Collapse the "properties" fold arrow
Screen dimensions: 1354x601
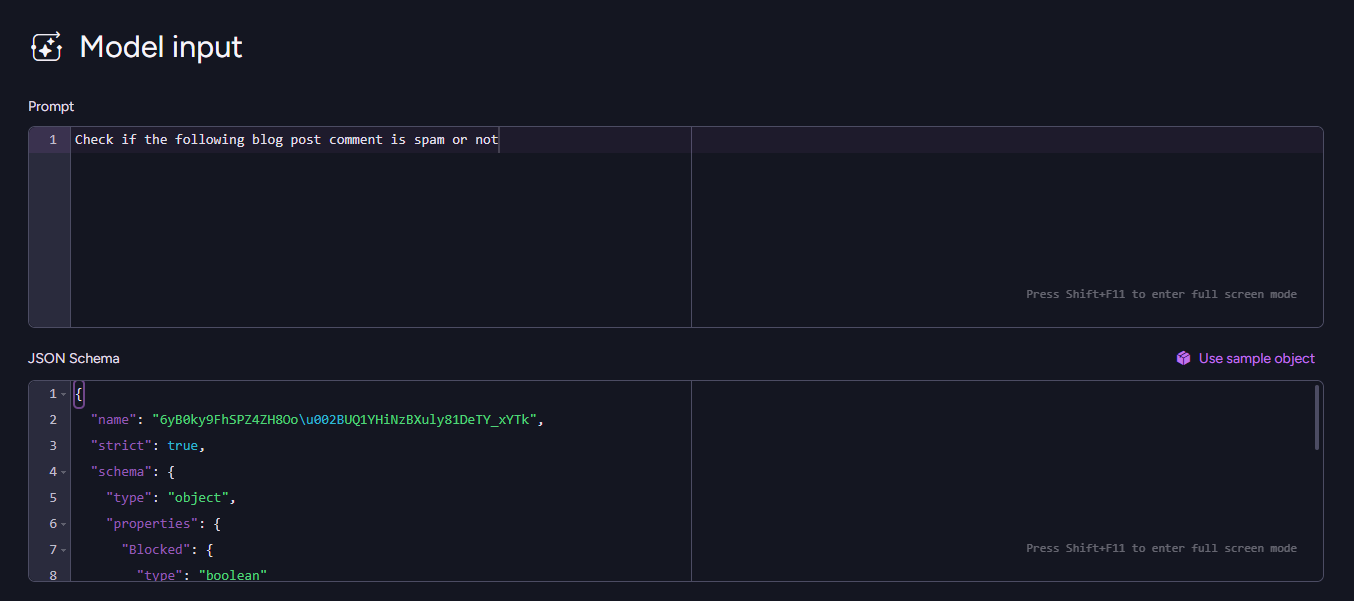(63, 524)
